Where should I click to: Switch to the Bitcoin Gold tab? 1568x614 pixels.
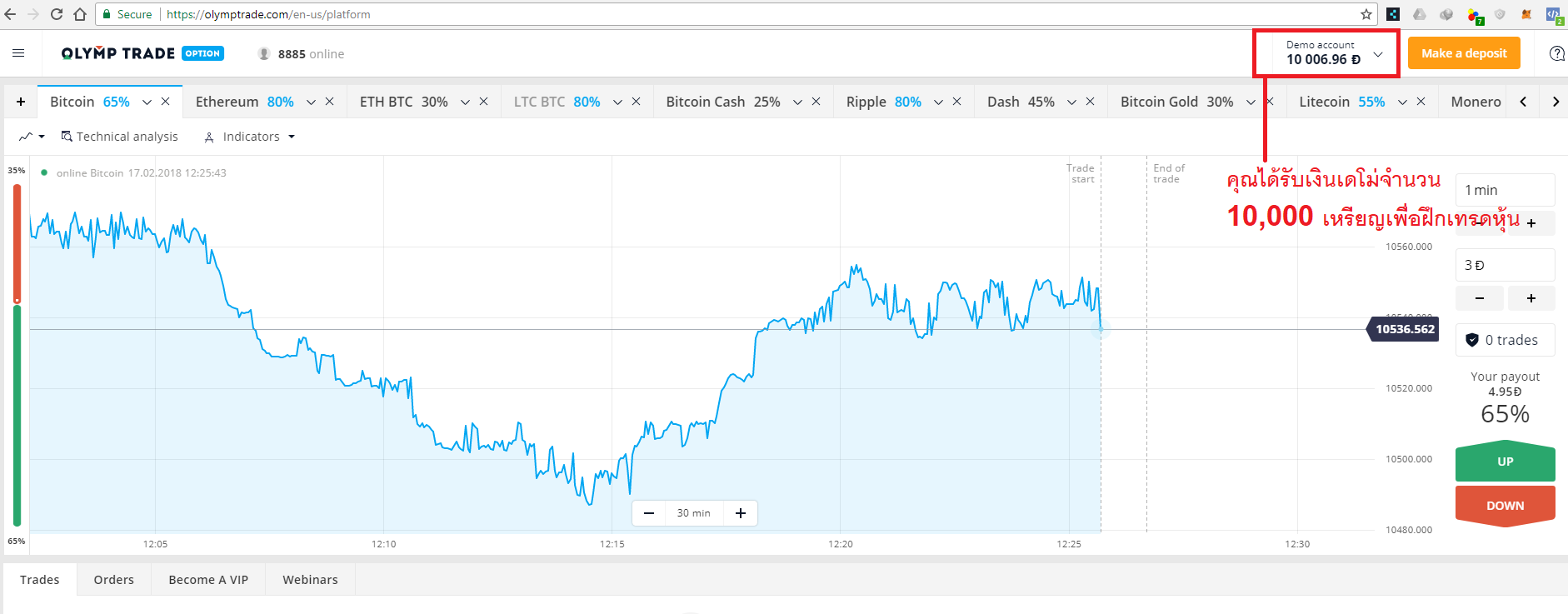[x=1176, y=102]
